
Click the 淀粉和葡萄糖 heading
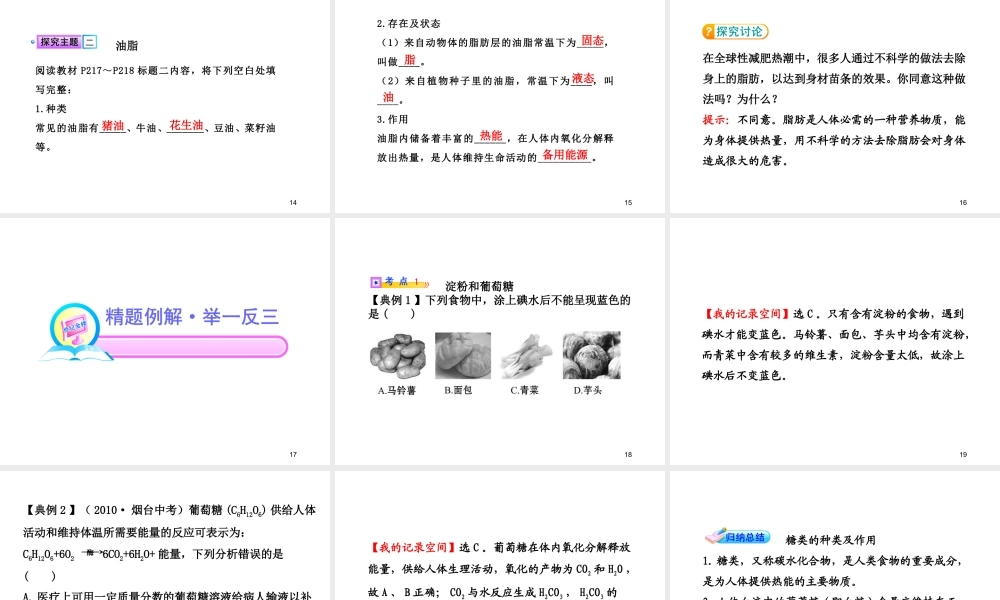[480, 286]
